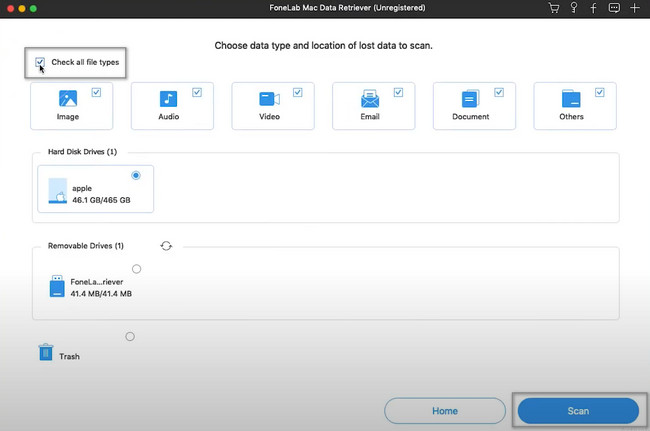Image resolution: width=650 pixels, height=431 pixels.
Task: Select the Trash location radio button
Action: 130,337
